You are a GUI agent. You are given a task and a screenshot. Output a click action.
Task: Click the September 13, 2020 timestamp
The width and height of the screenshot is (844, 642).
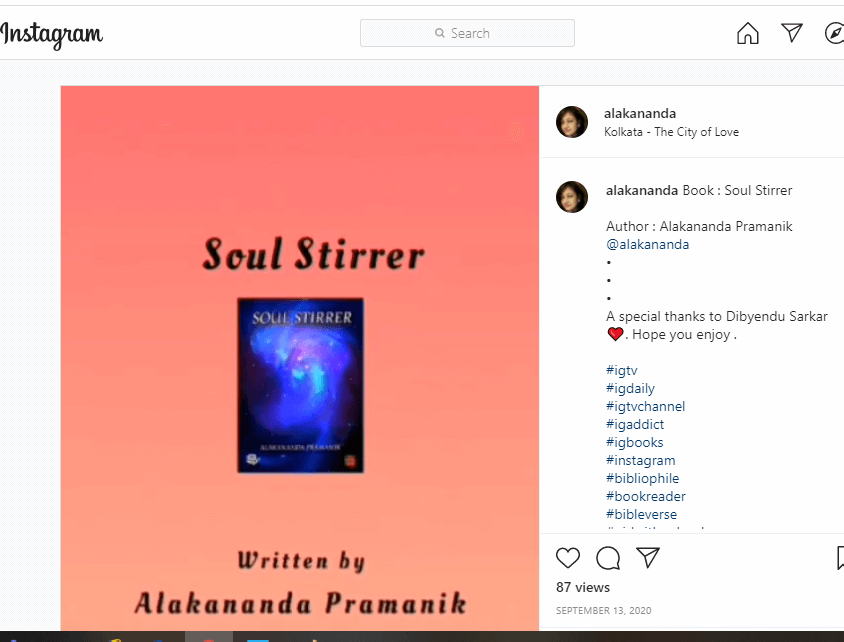pyautogui.click(x=603, y=610)
